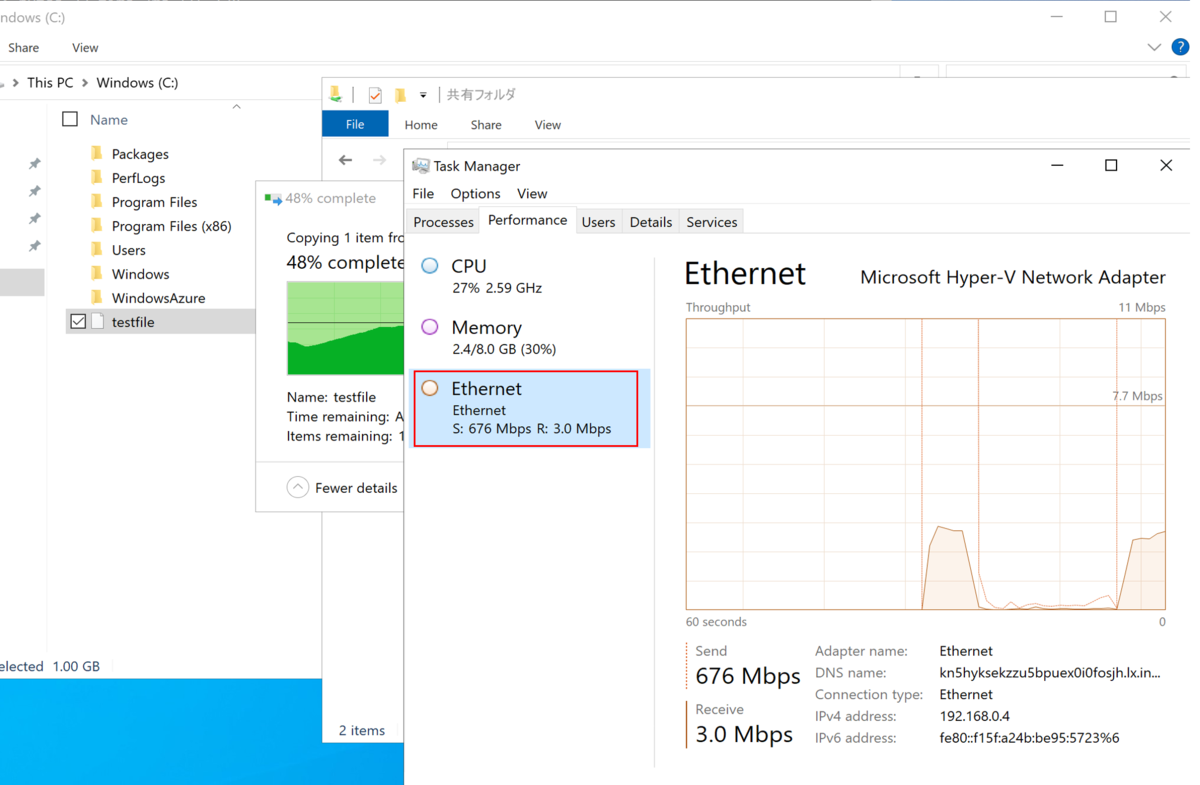Click the DNS name value

coord(1050,673)
